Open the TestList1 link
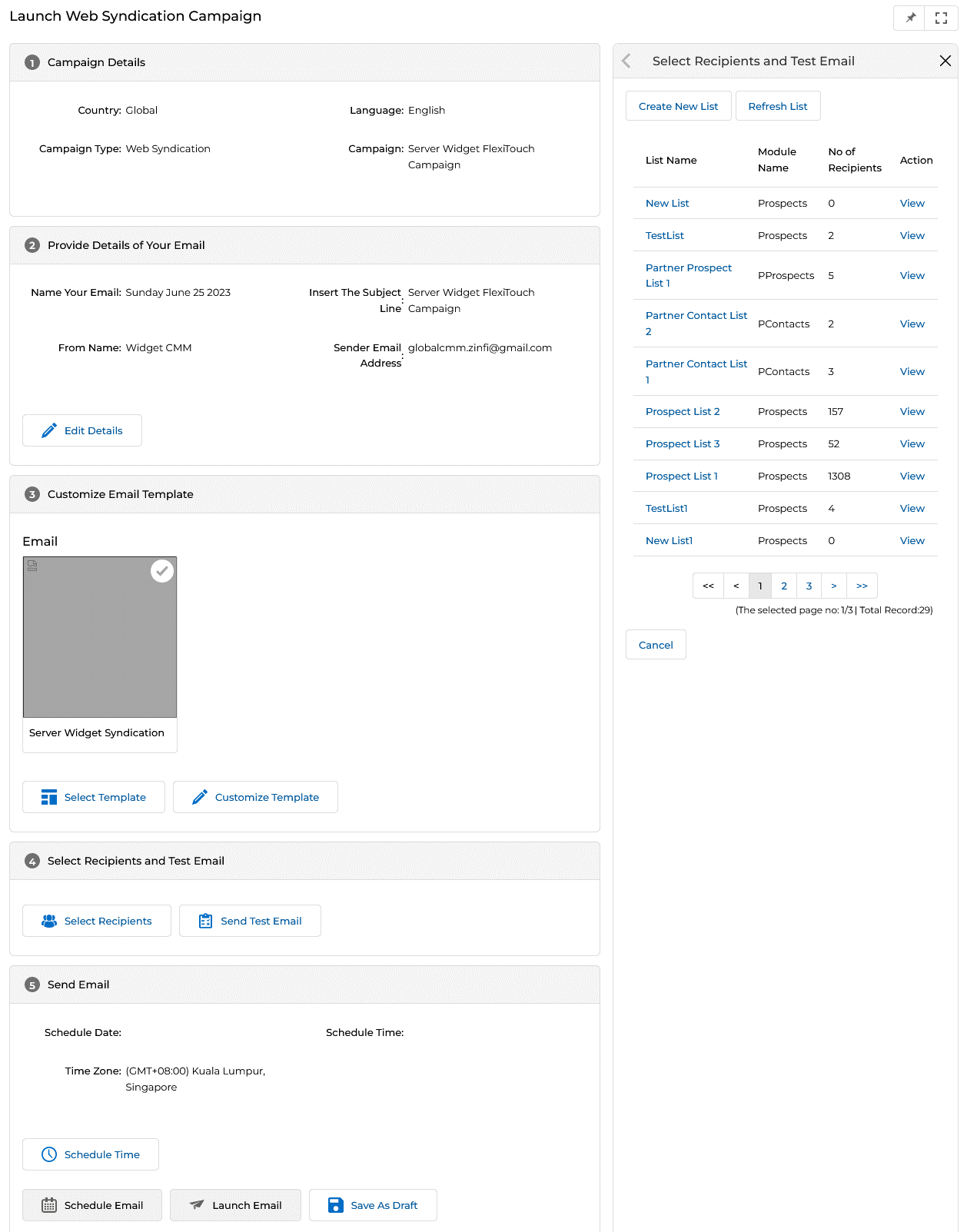The height and width of the screenshot is (1232, 967). [666, 508]
